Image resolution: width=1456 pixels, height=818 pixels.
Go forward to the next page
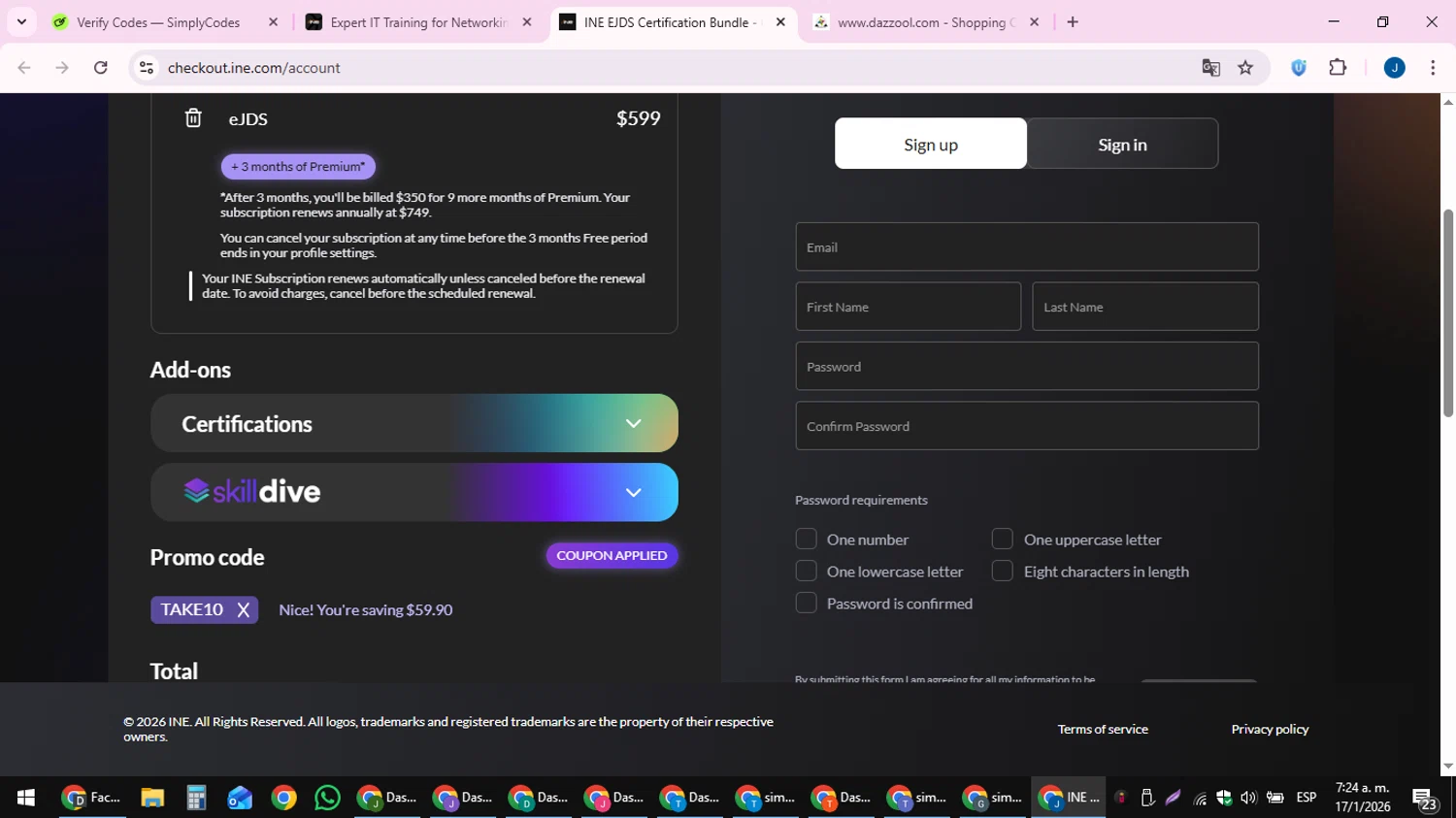(x=62, y=68)
